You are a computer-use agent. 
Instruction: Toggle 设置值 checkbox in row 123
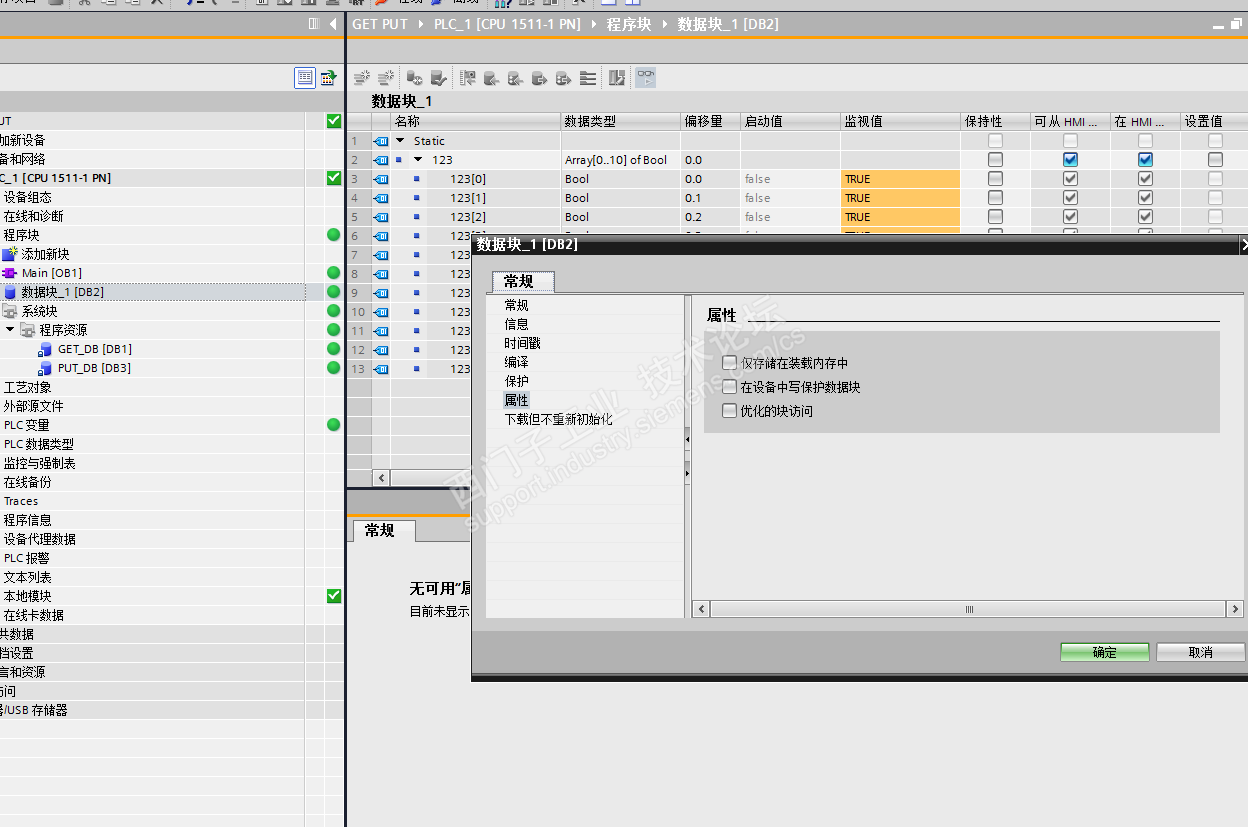tap(1215, 160)
